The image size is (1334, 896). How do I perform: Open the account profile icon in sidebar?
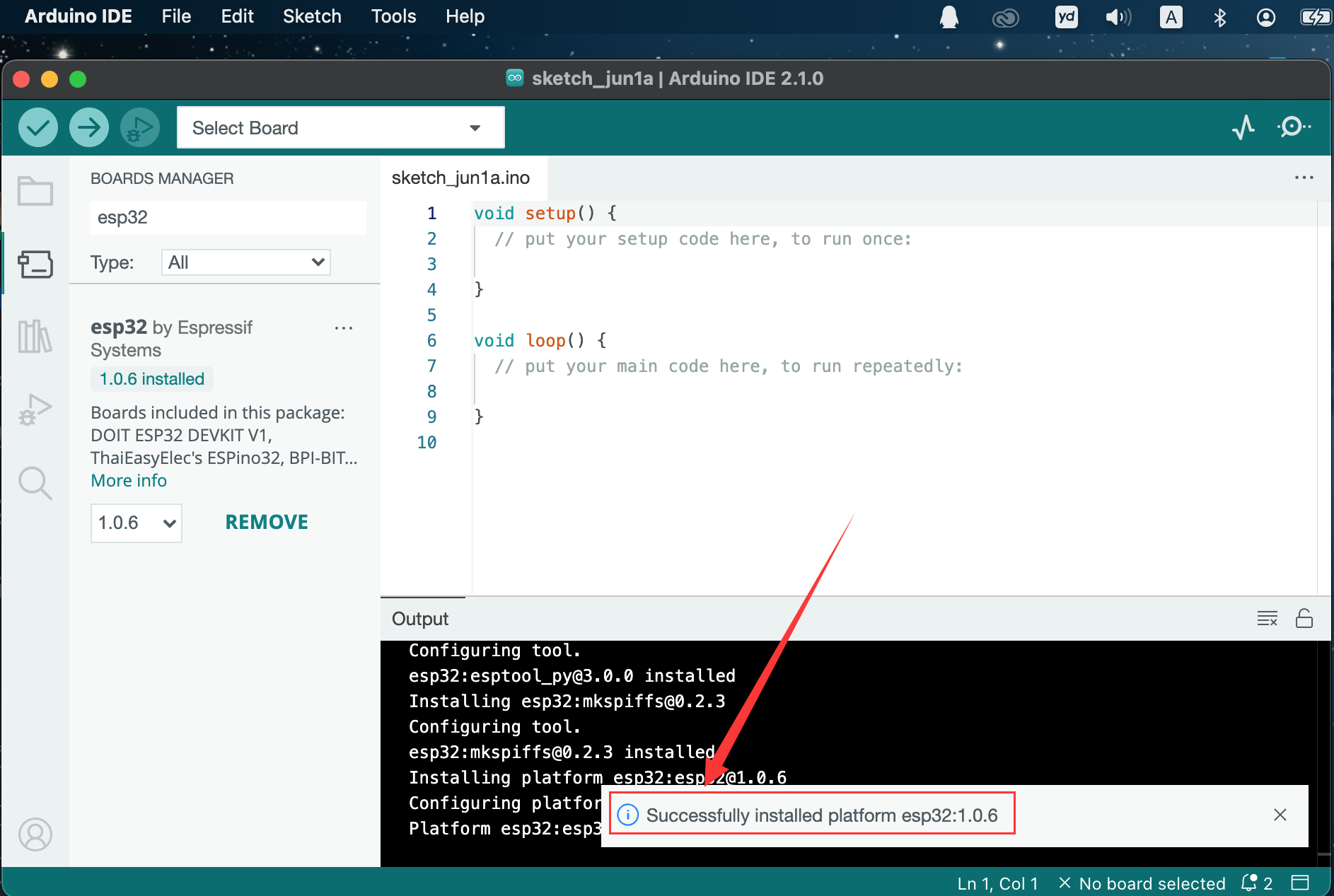pos(35,834)
